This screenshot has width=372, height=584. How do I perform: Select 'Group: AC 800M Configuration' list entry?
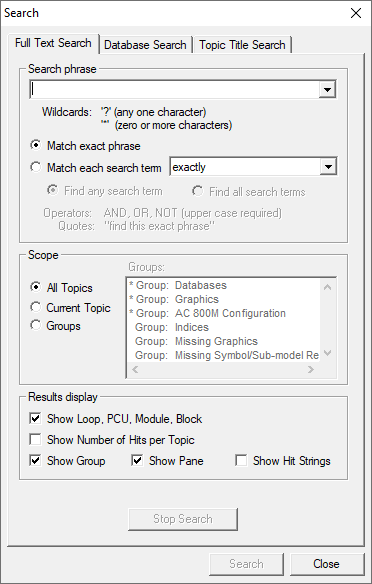tap(223, 313)
